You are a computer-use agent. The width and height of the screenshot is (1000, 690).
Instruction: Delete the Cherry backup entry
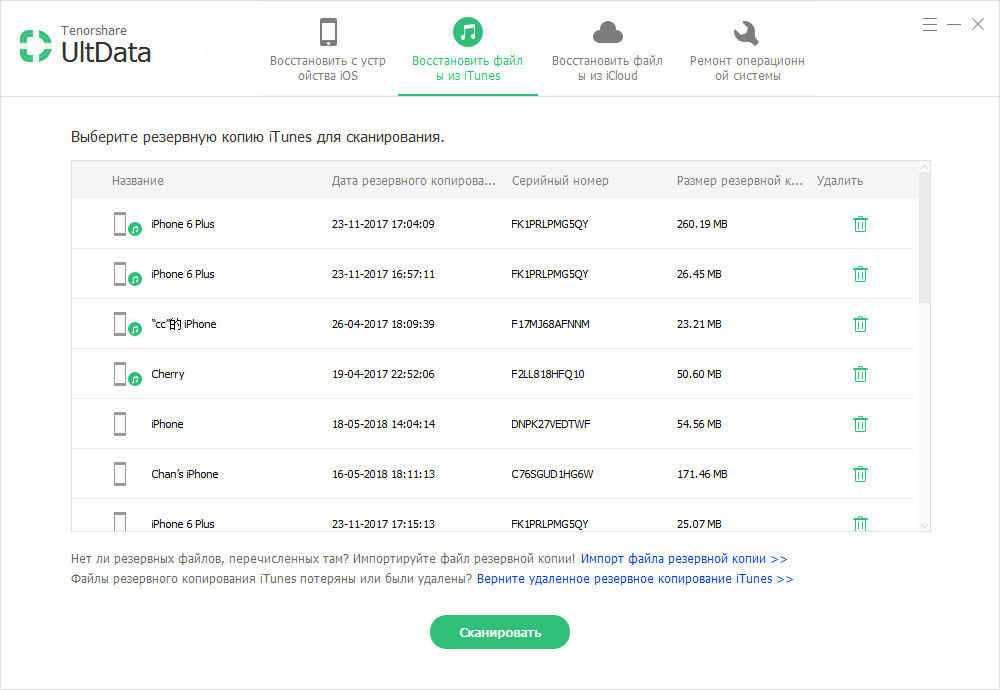859,374
